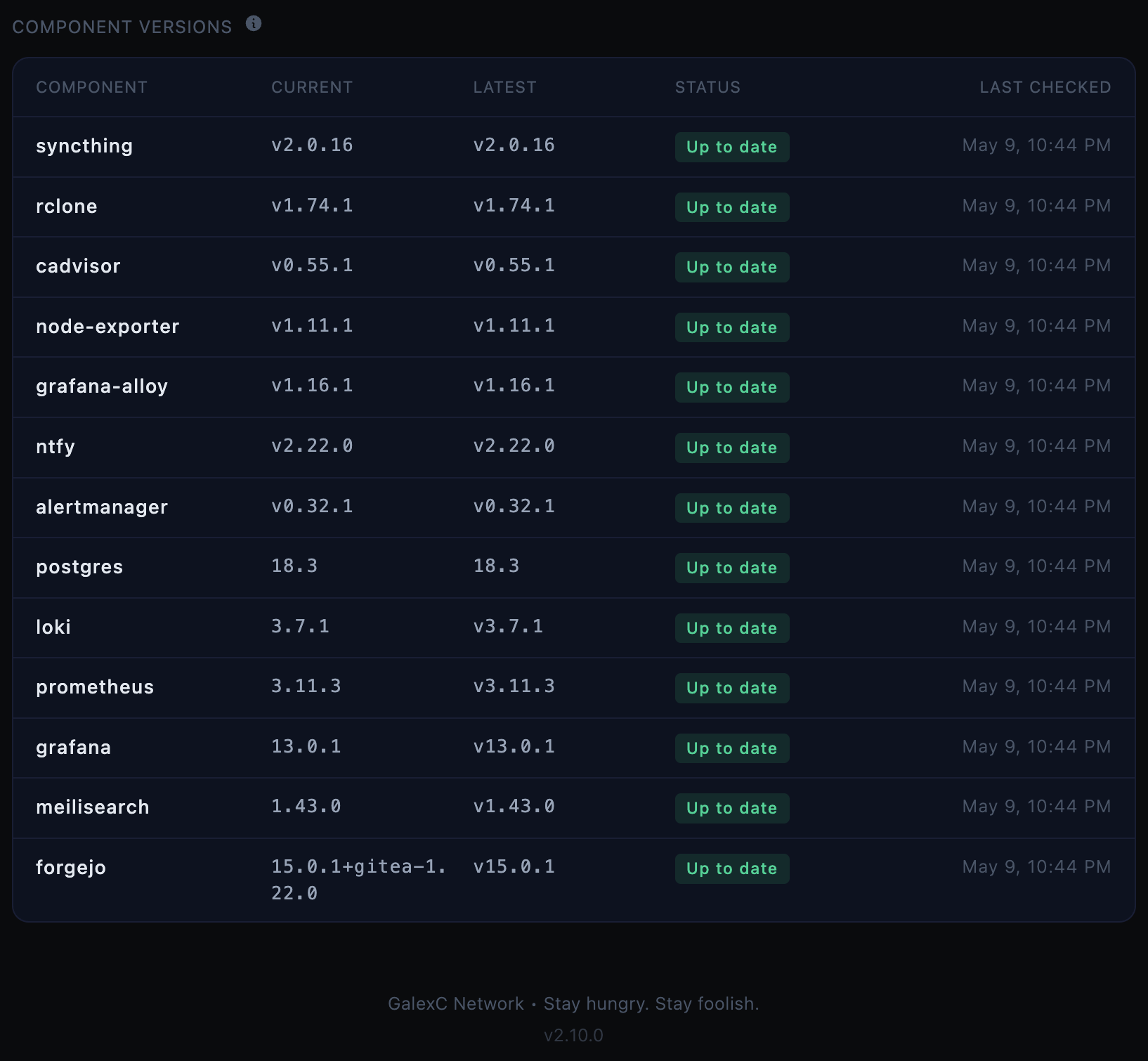1148x1061 pixels.
Task: Click syncthing current version v2.0.16
Action: 312,145
